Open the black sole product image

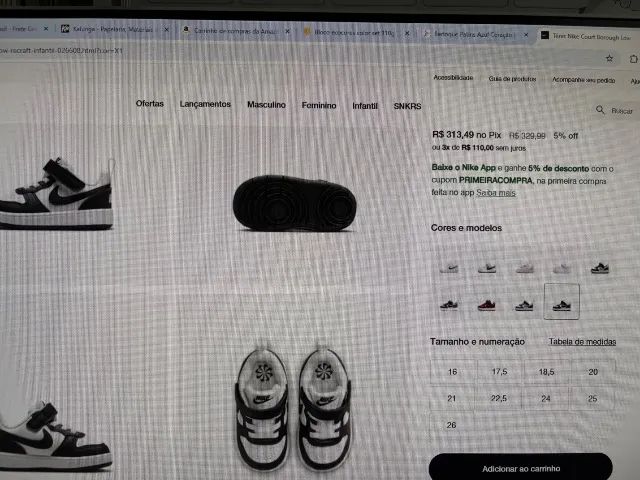coord(294,203)
